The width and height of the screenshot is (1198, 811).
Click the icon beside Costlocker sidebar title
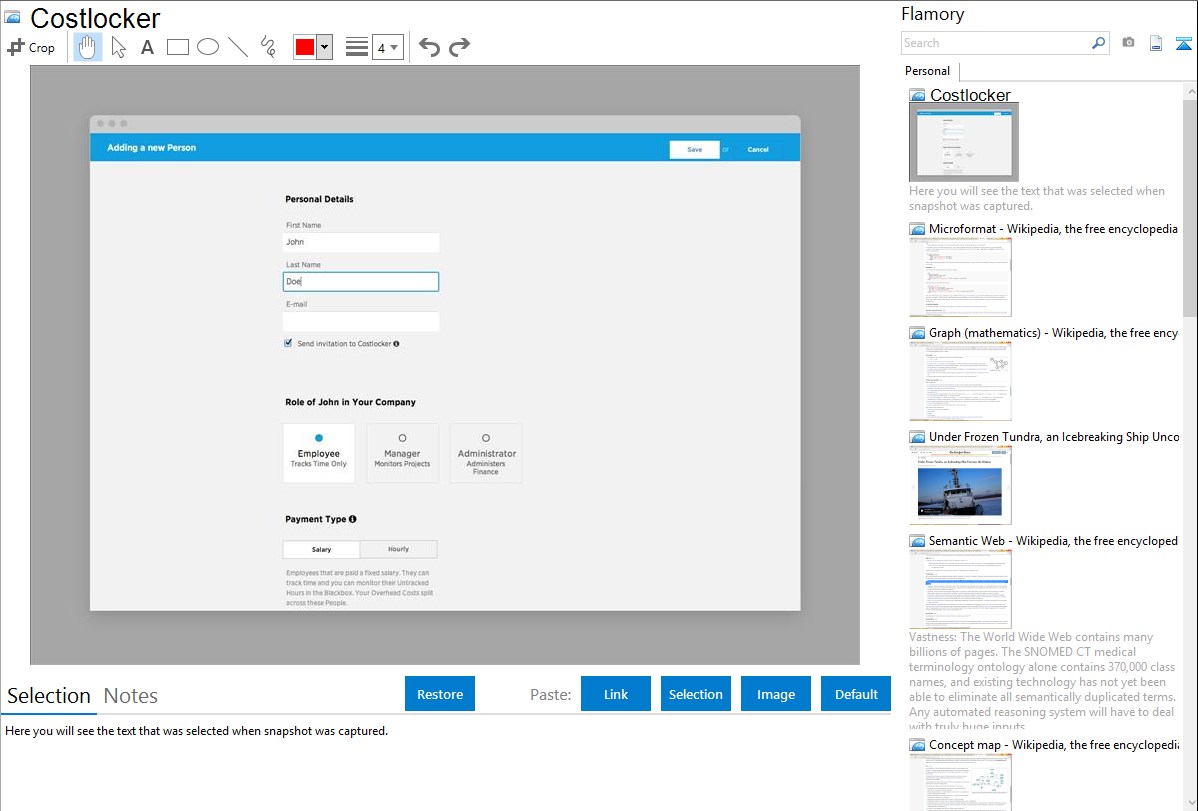click(918, 96)
